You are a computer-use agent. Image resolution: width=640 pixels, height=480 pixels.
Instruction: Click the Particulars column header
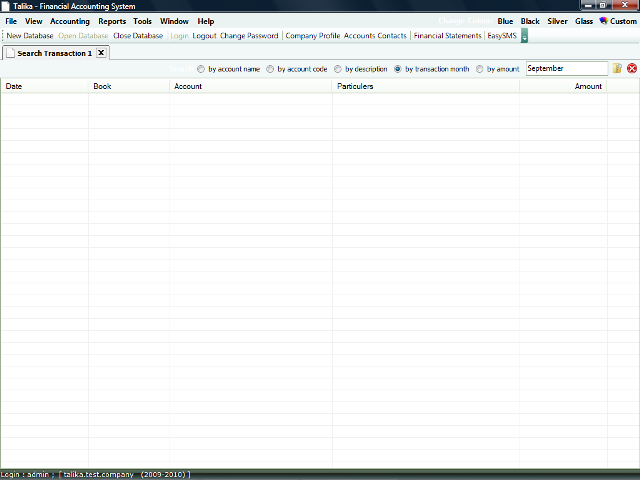tap(355, 87)
